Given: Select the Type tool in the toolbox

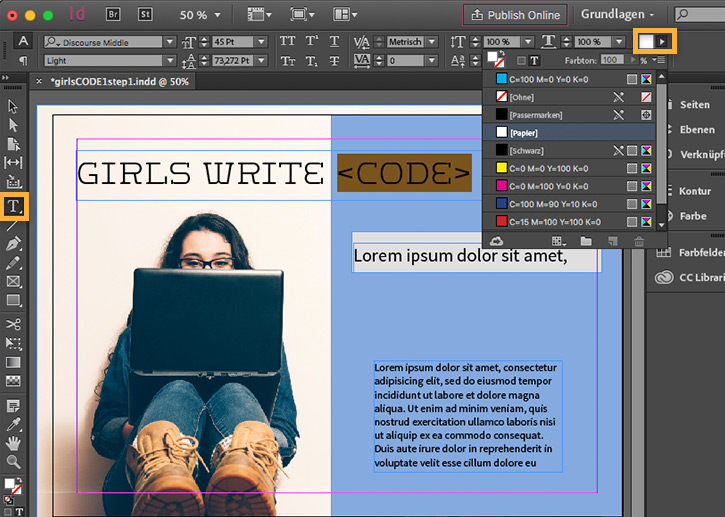Looking at the screenshot, I should (14, 207).
